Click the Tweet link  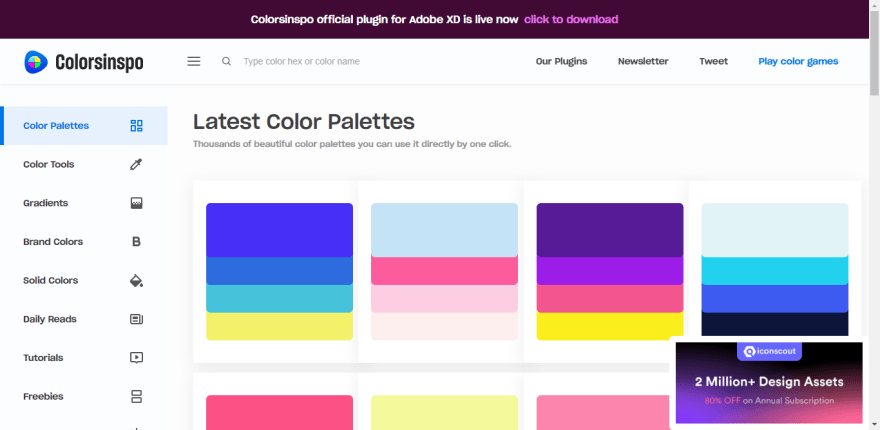pyautogui.click(x=713, y=61)
